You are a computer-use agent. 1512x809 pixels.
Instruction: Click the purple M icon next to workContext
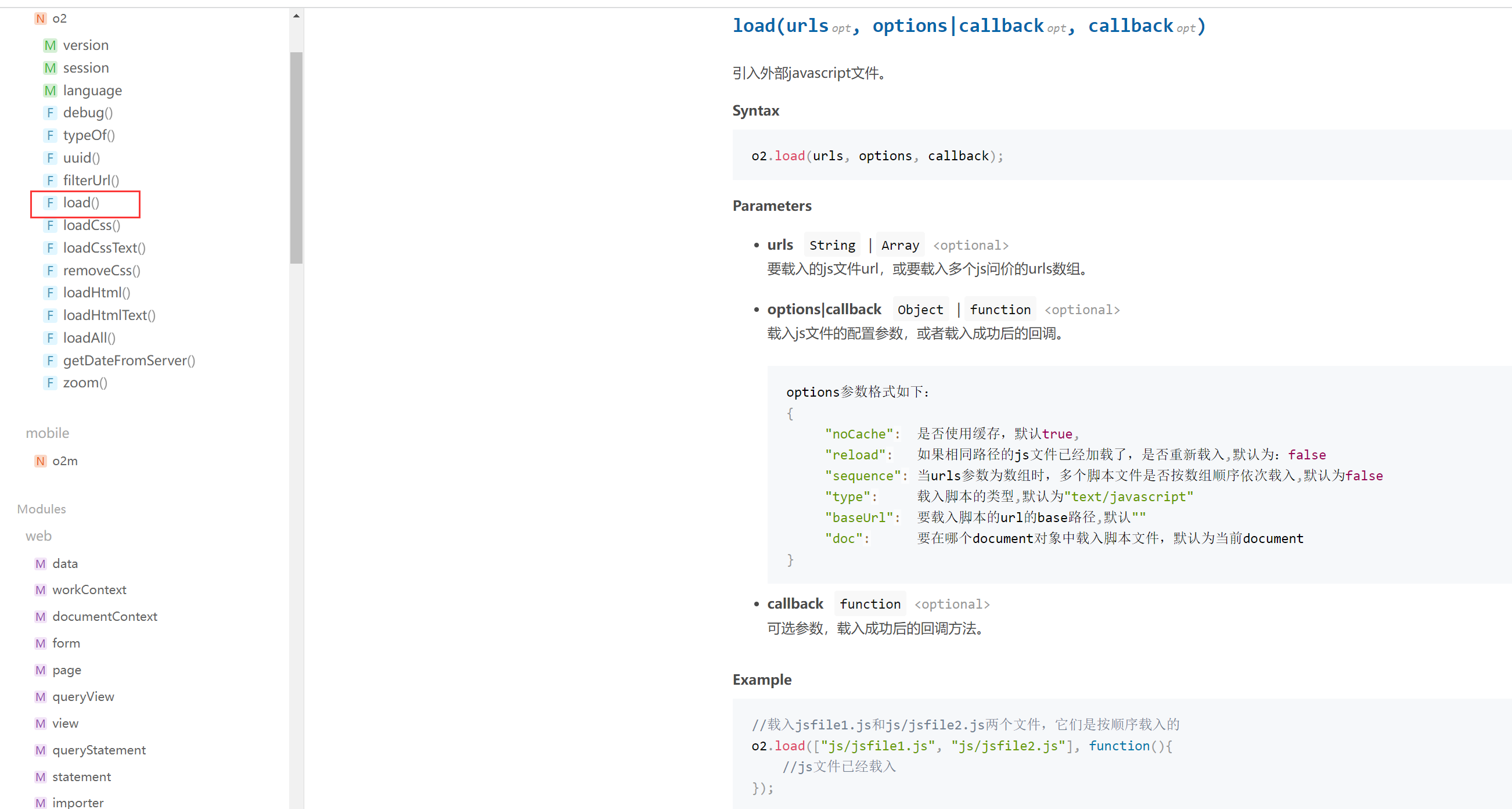coord(40,590)
